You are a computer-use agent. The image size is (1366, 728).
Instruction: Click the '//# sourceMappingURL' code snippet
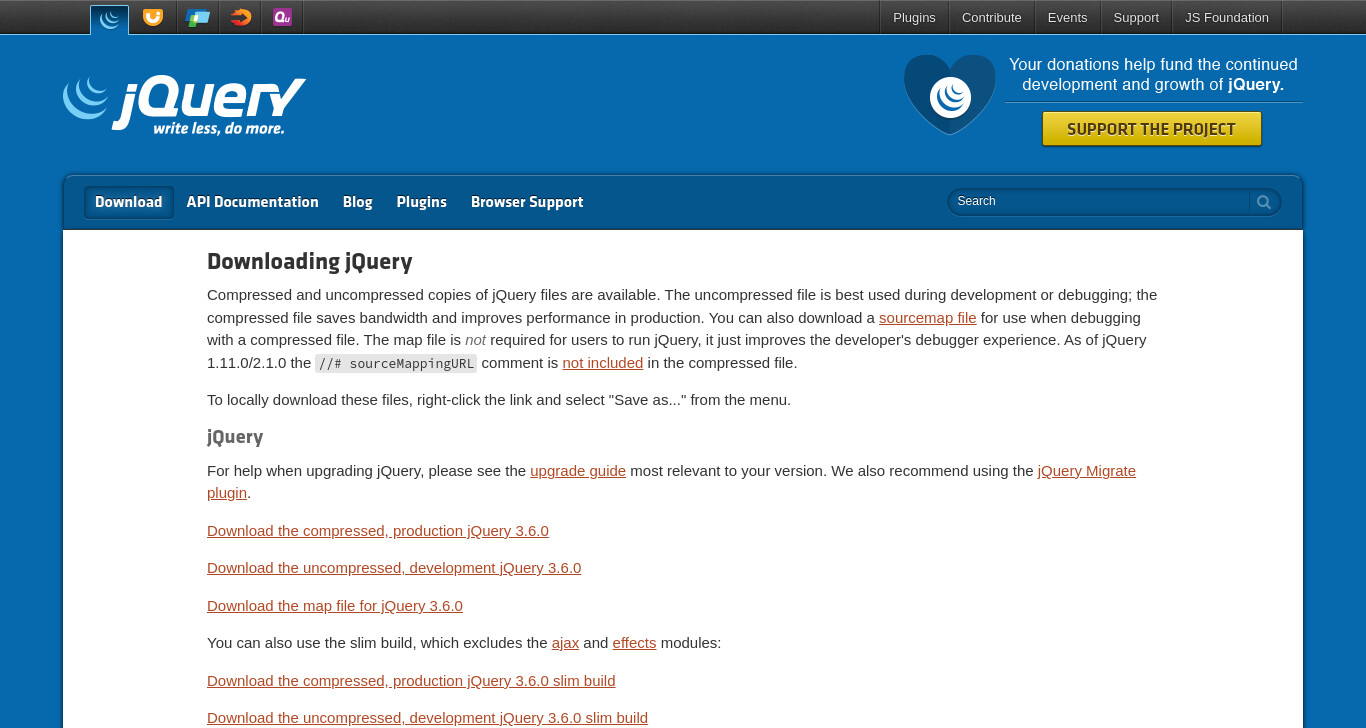click(396, 363)
